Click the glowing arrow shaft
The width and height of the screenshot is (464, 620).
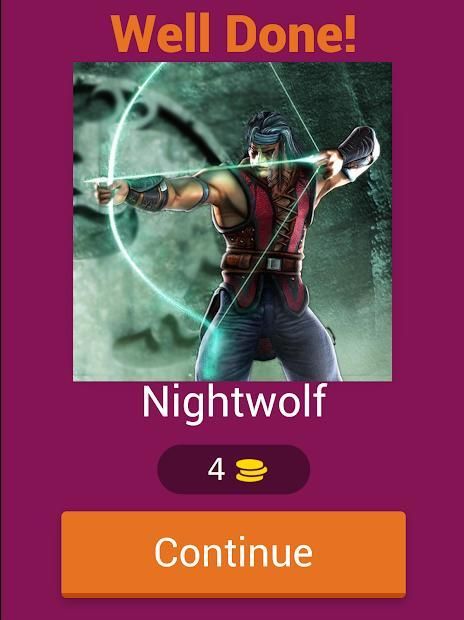click(x=206, y=169)
